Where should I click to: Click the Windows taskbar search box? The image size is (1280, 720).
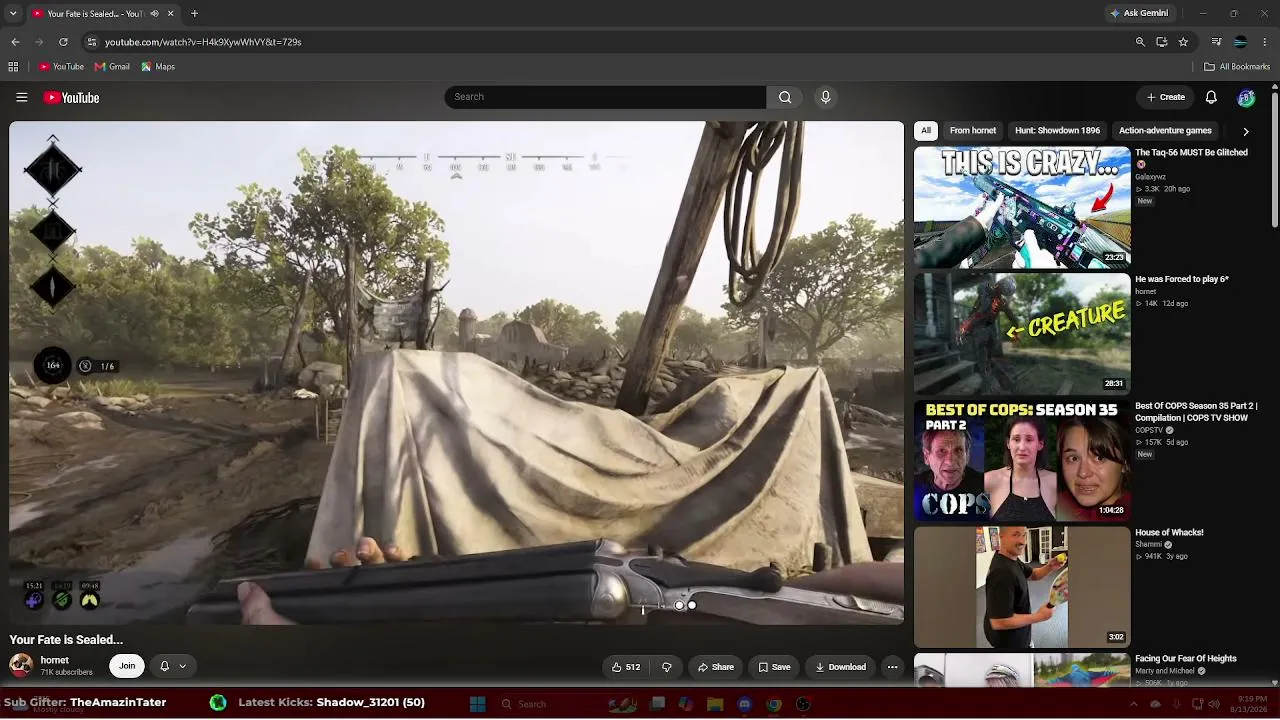pyautogui.click(x=548, y=704)
